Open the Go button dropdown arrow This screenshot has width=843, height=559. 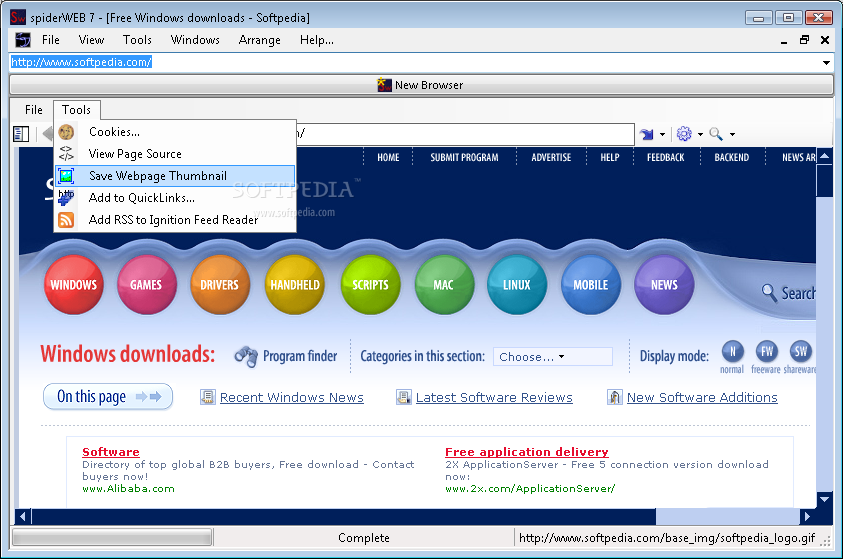[662, 134]
